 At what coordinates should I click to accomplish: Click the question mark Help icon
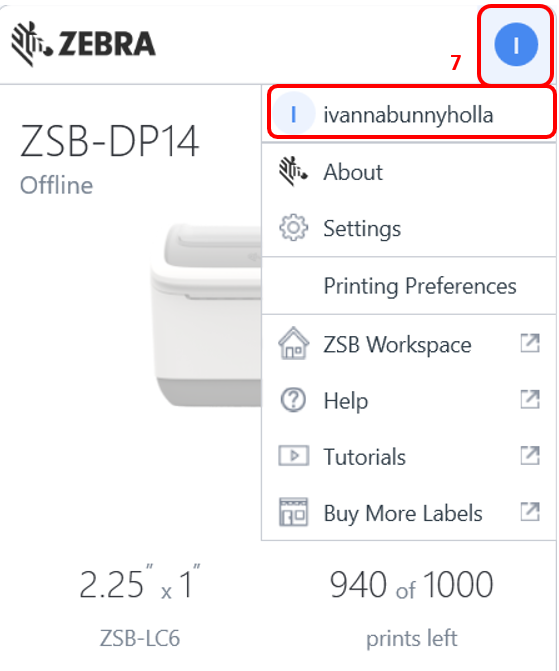293,400
